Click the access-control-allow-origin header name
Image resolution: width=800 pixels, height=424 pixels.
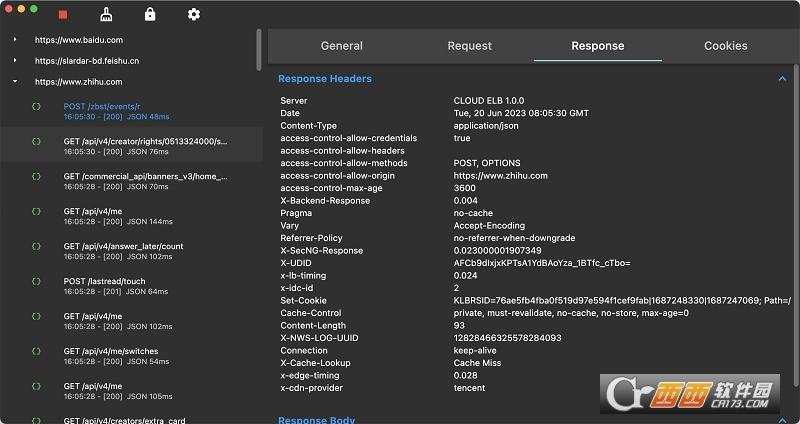337,176
